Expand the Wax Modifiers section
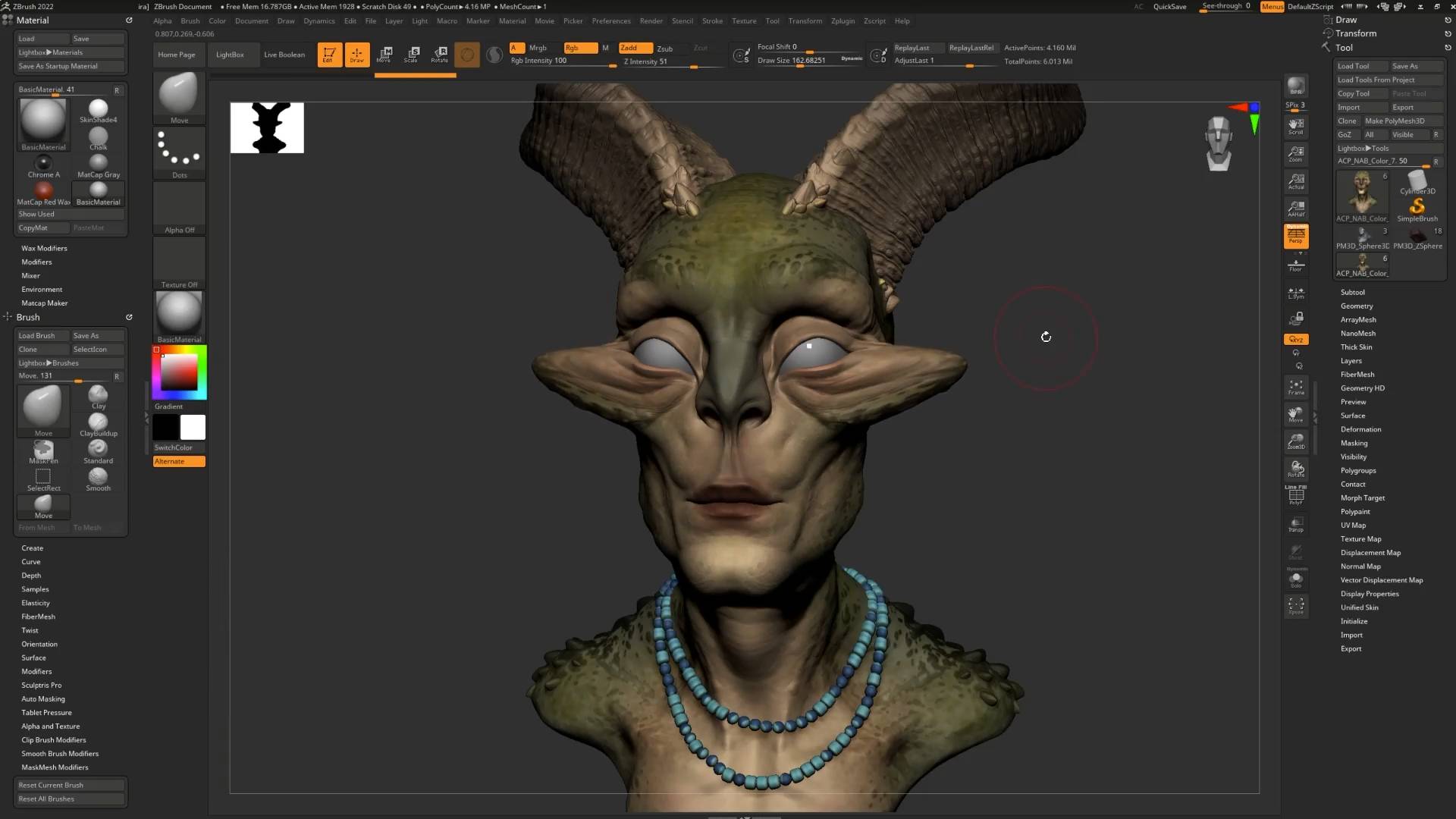The height and width of the screenshot is (819, 1456). [x=44, y=248]
